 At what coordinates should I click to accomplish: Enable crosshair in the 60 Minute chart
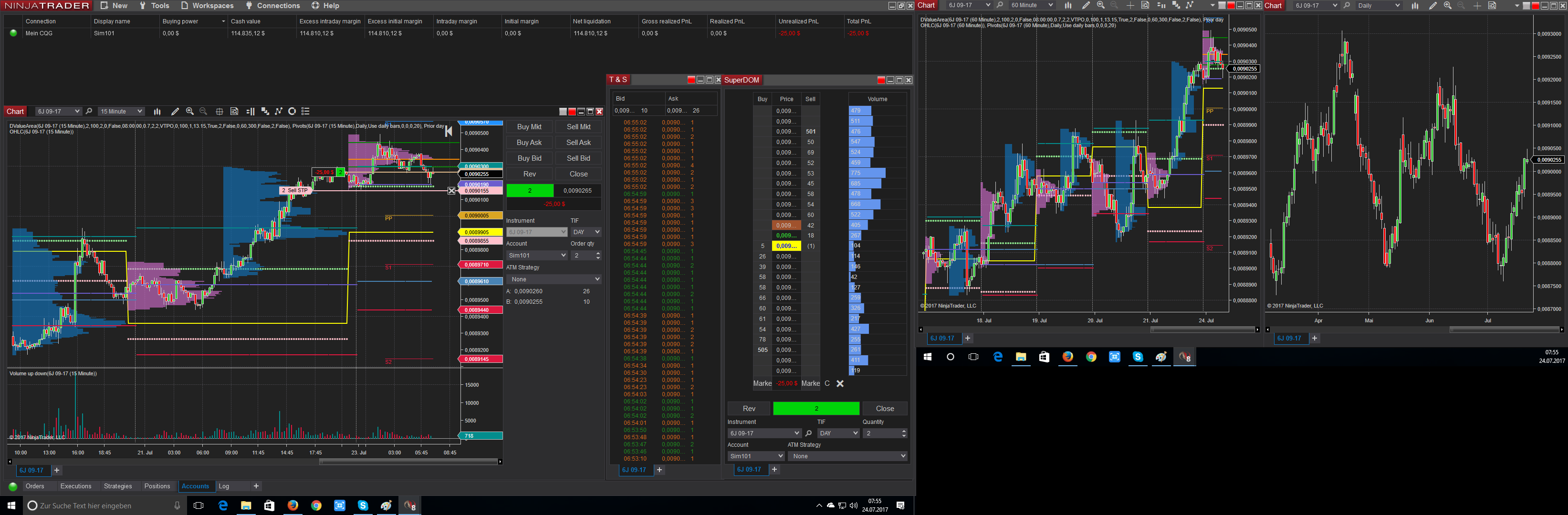1130,5
